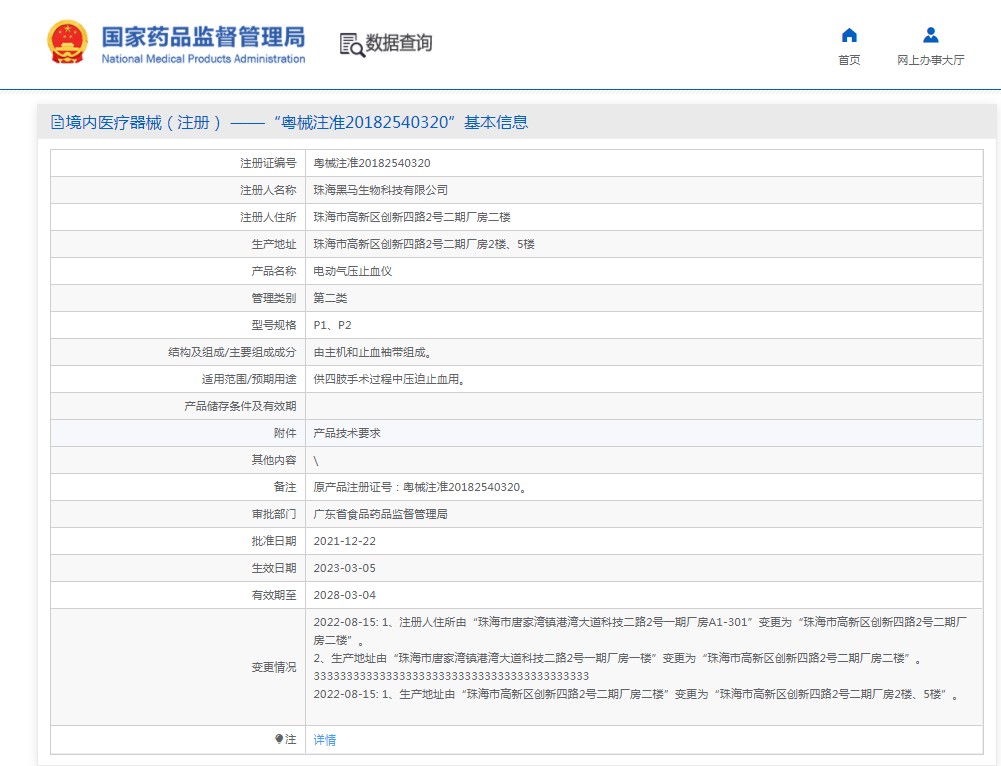Click the document icon beside the page title

click(57, 123)
